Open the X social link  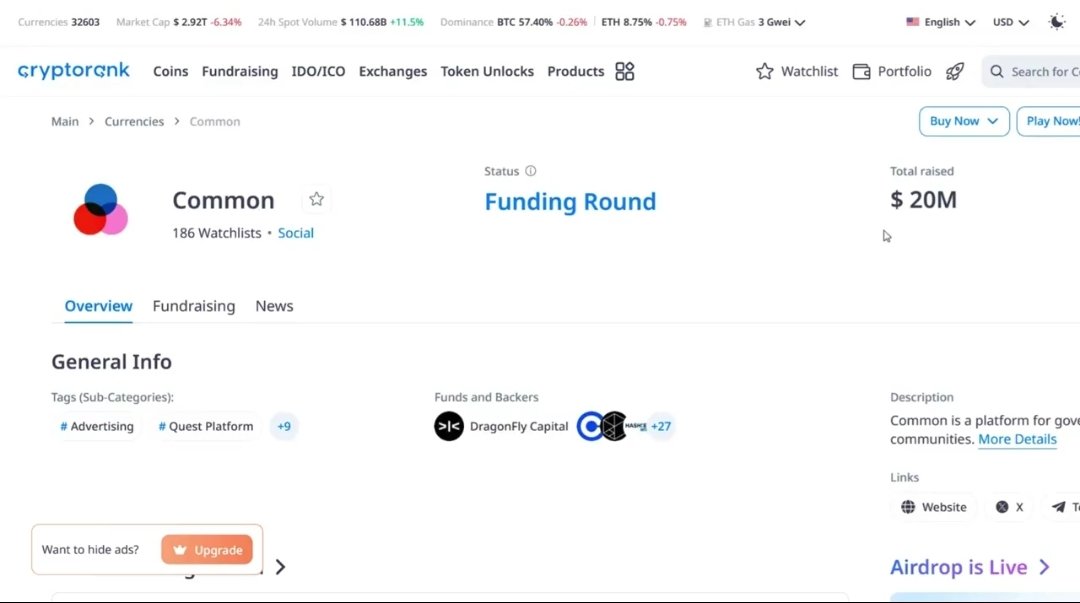1010,507
